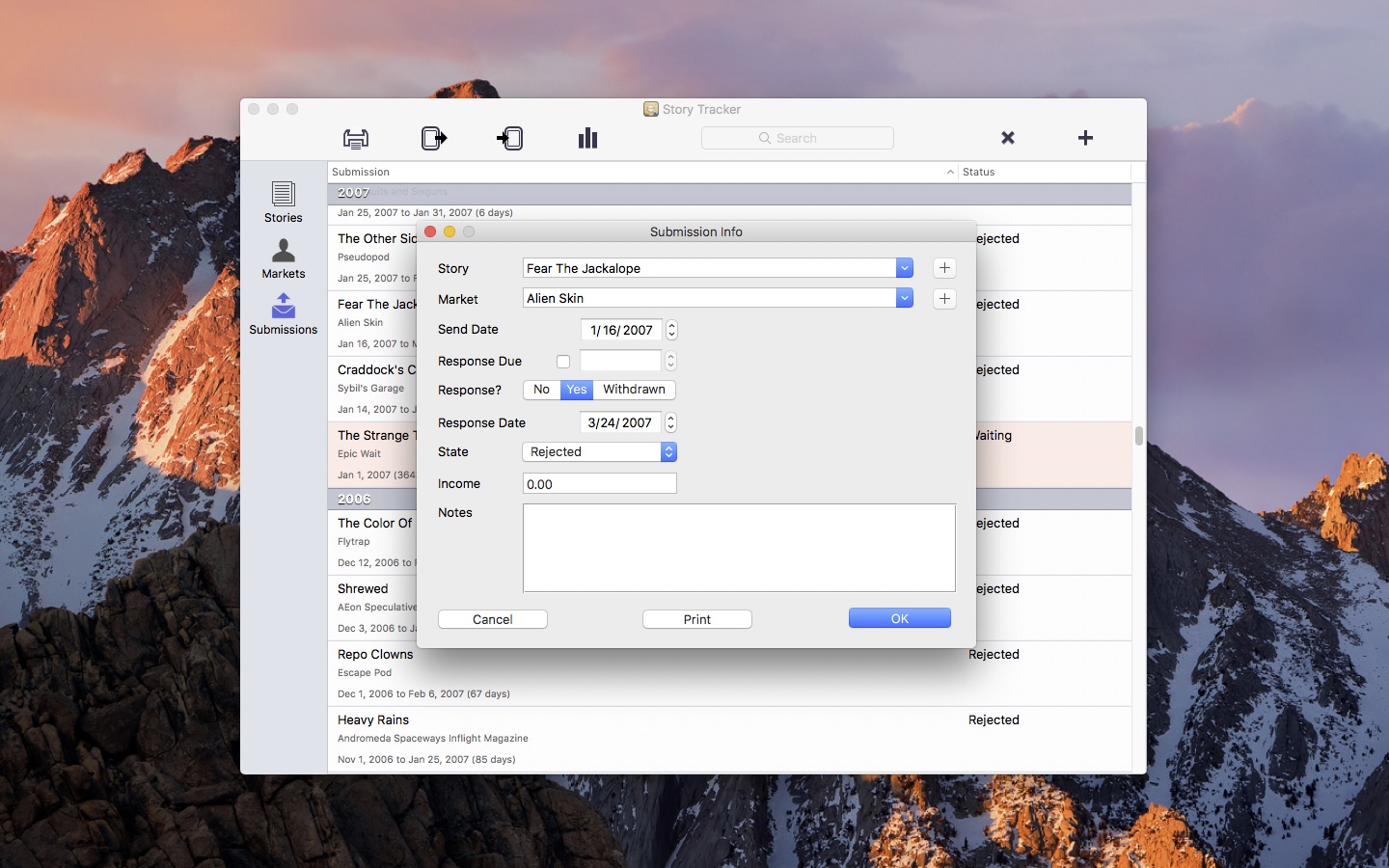Click the Search field in toolbar
The width and height of the screenshot is (1389, 868).
pos(798,138)
